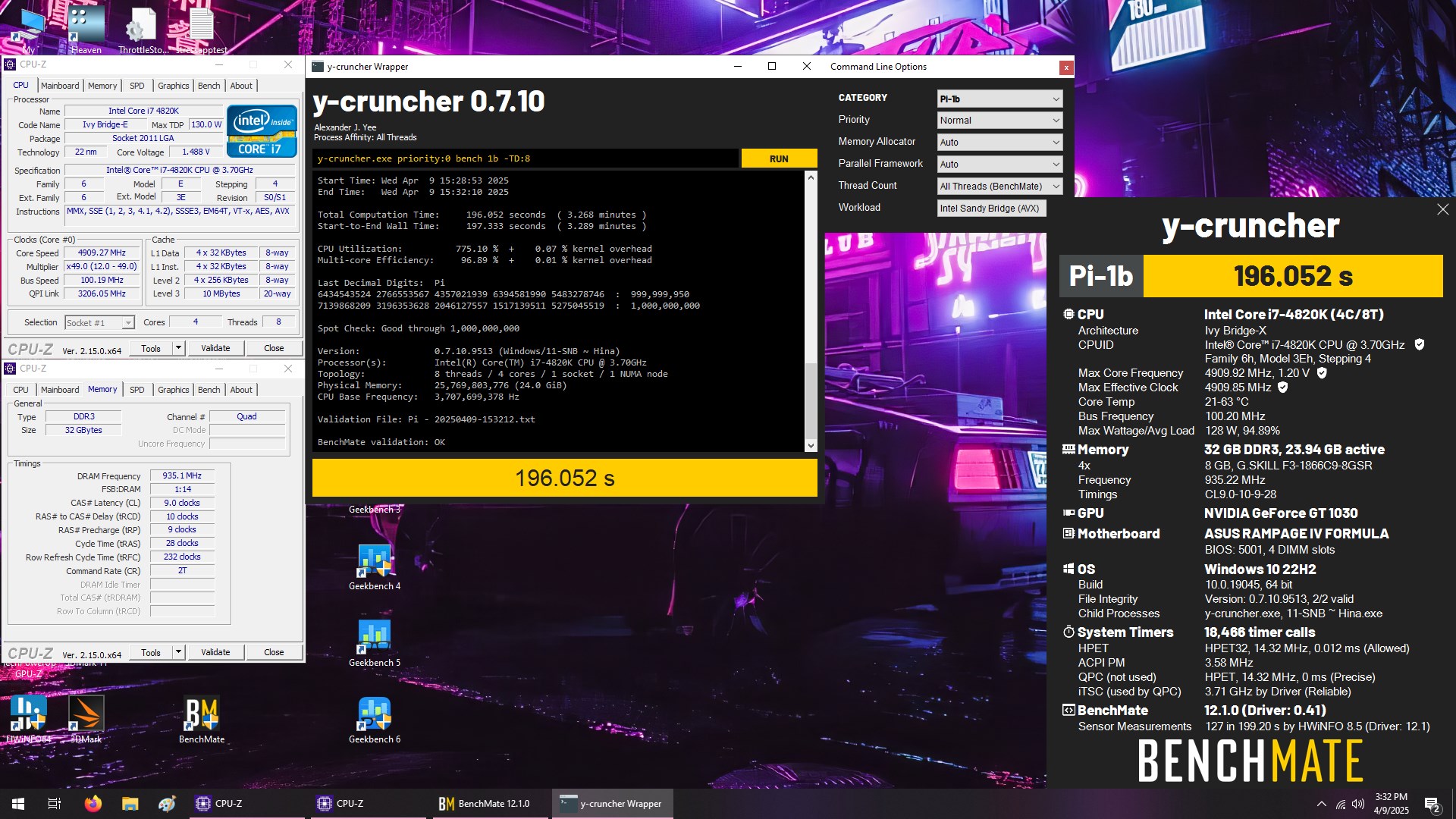
Task: Open the Priority dropdown set to Normal
Action: click(x=999, y=121)
